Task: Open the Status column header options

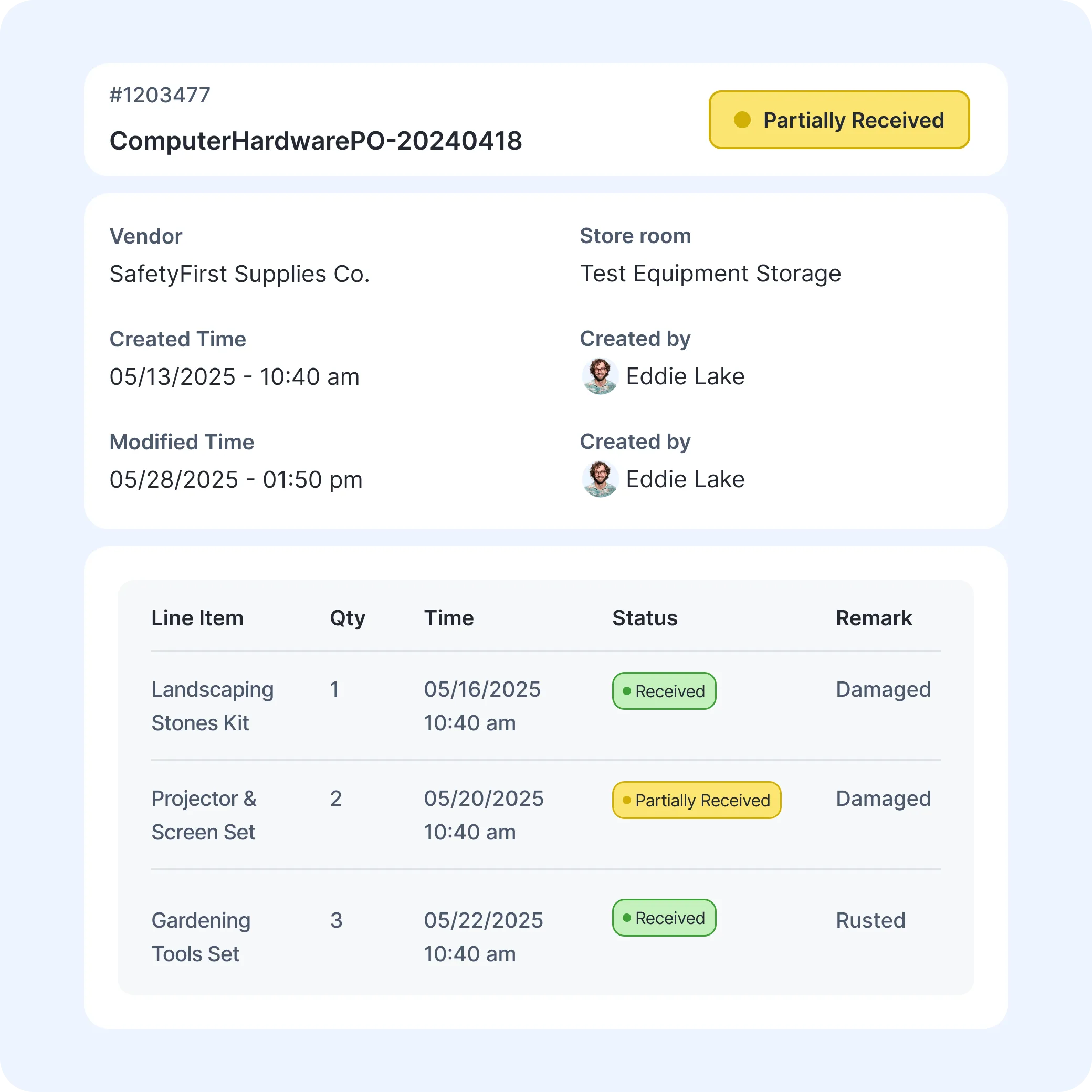Action: click(645, 618)
